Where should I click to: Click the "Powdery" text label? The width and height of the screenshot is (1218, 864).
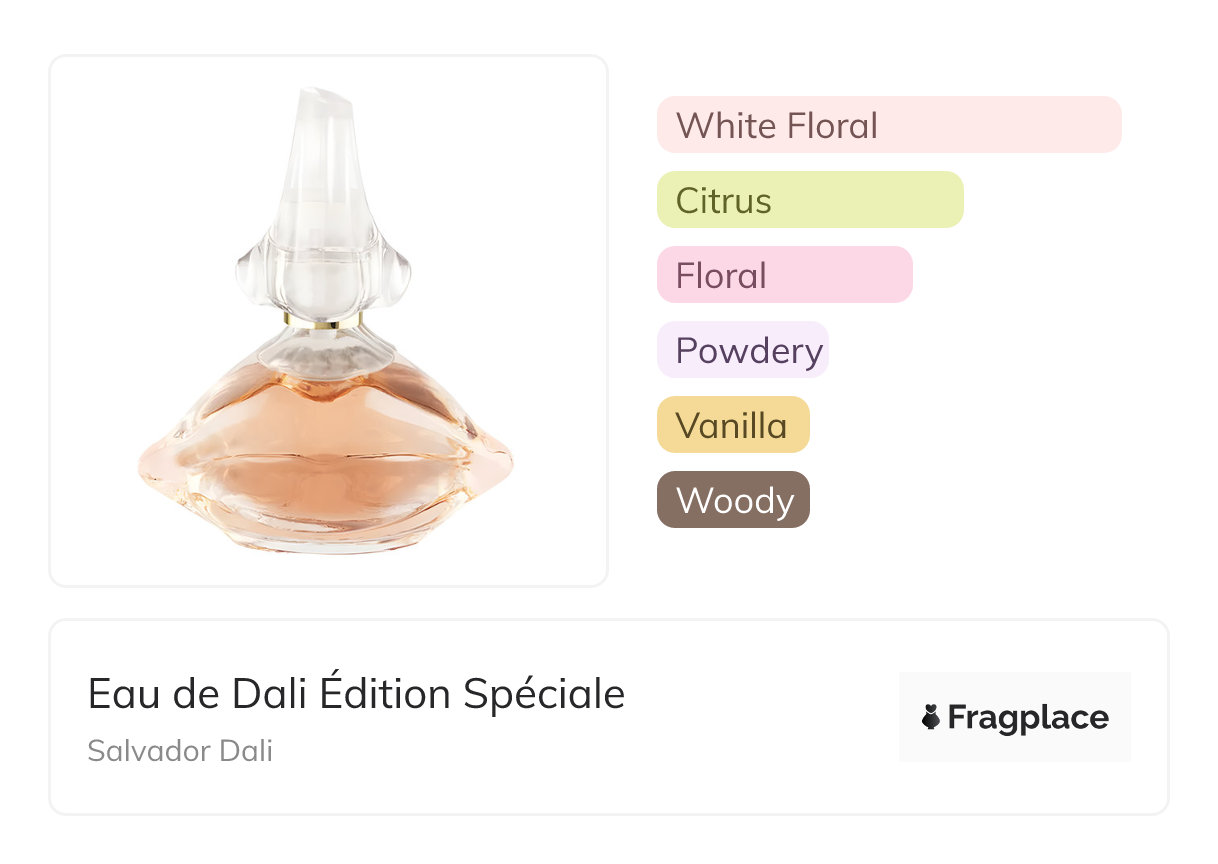(749, 350)
